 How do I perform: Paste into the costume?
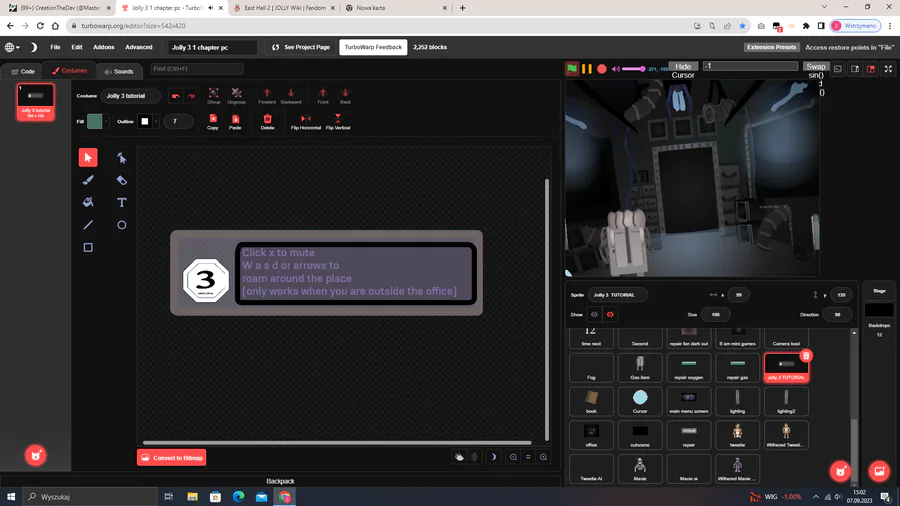[x=235, y=122]
